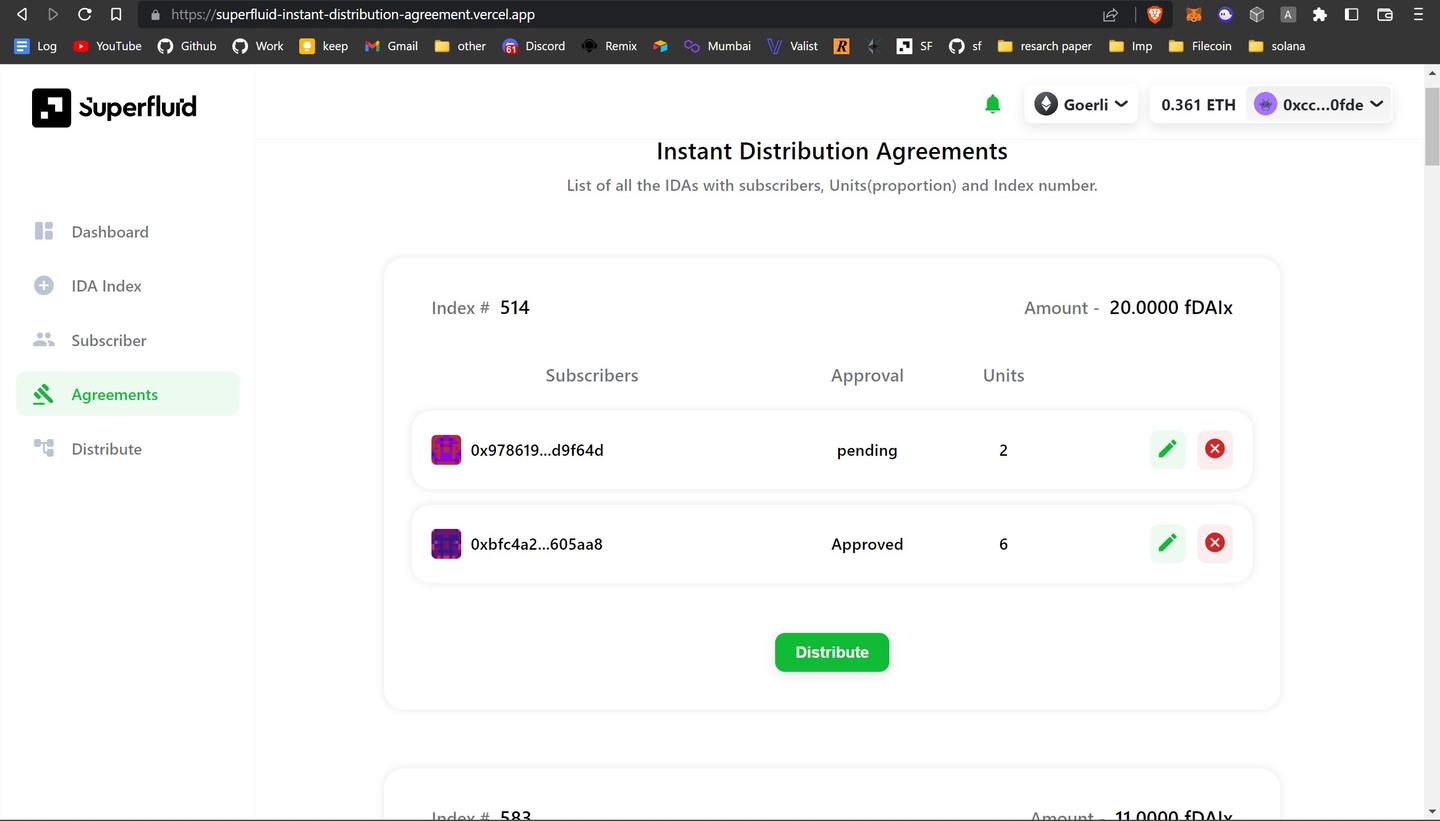Open the Gmail bookmark
The width and height of the screenshot is (1440, 821).
(391, 46)
